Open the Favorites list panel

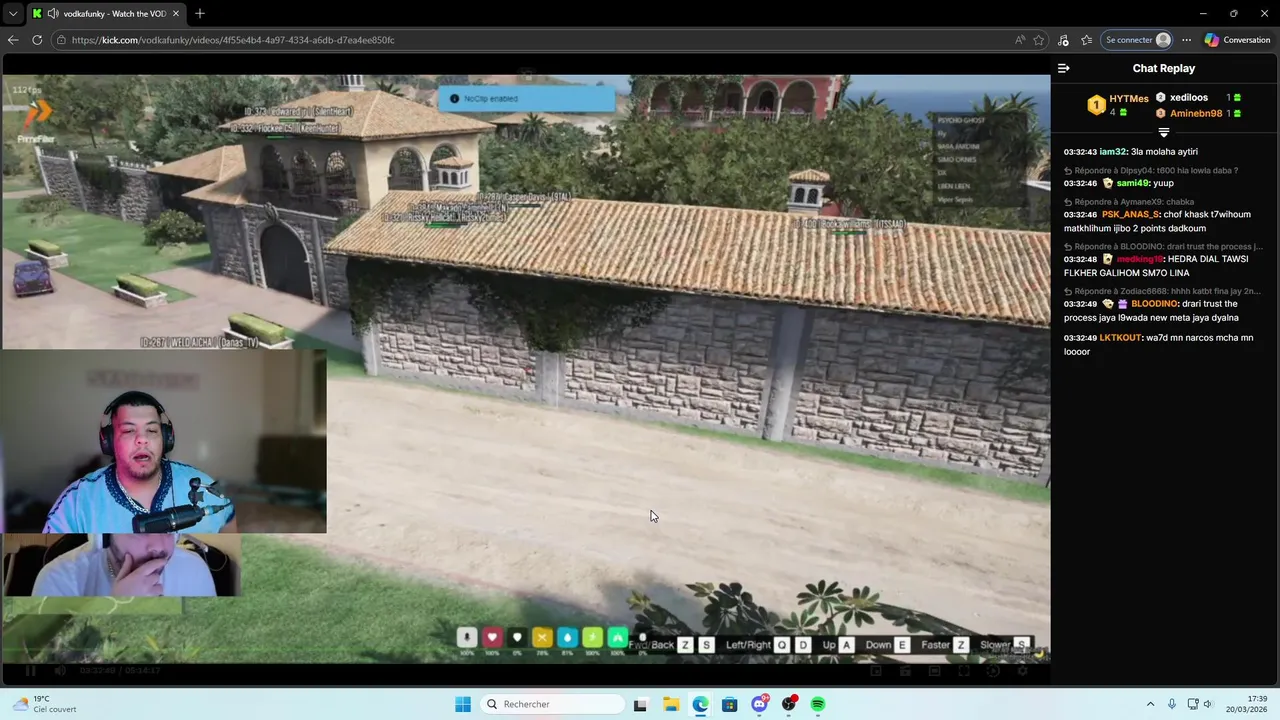pyautogui.click(x=1086, y=40)
